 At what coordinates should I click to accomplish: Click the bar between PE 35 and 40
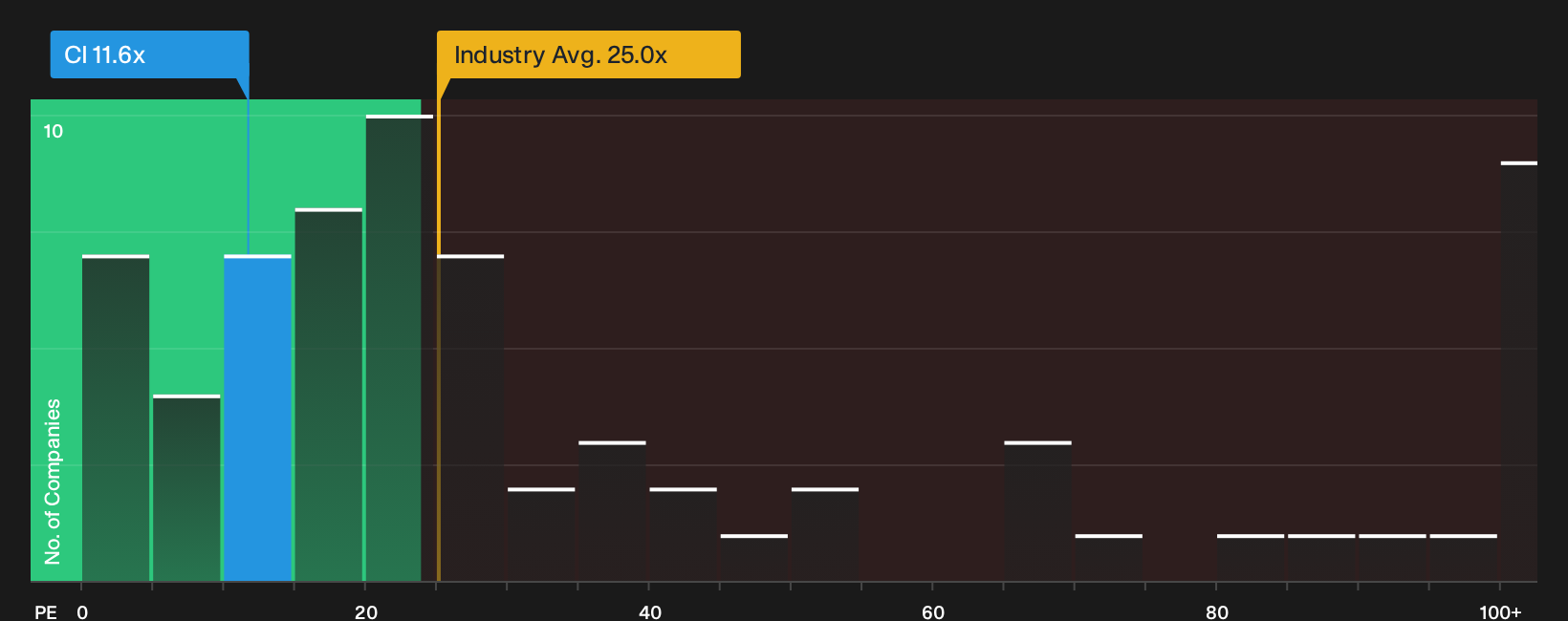[x=612, y=511]
